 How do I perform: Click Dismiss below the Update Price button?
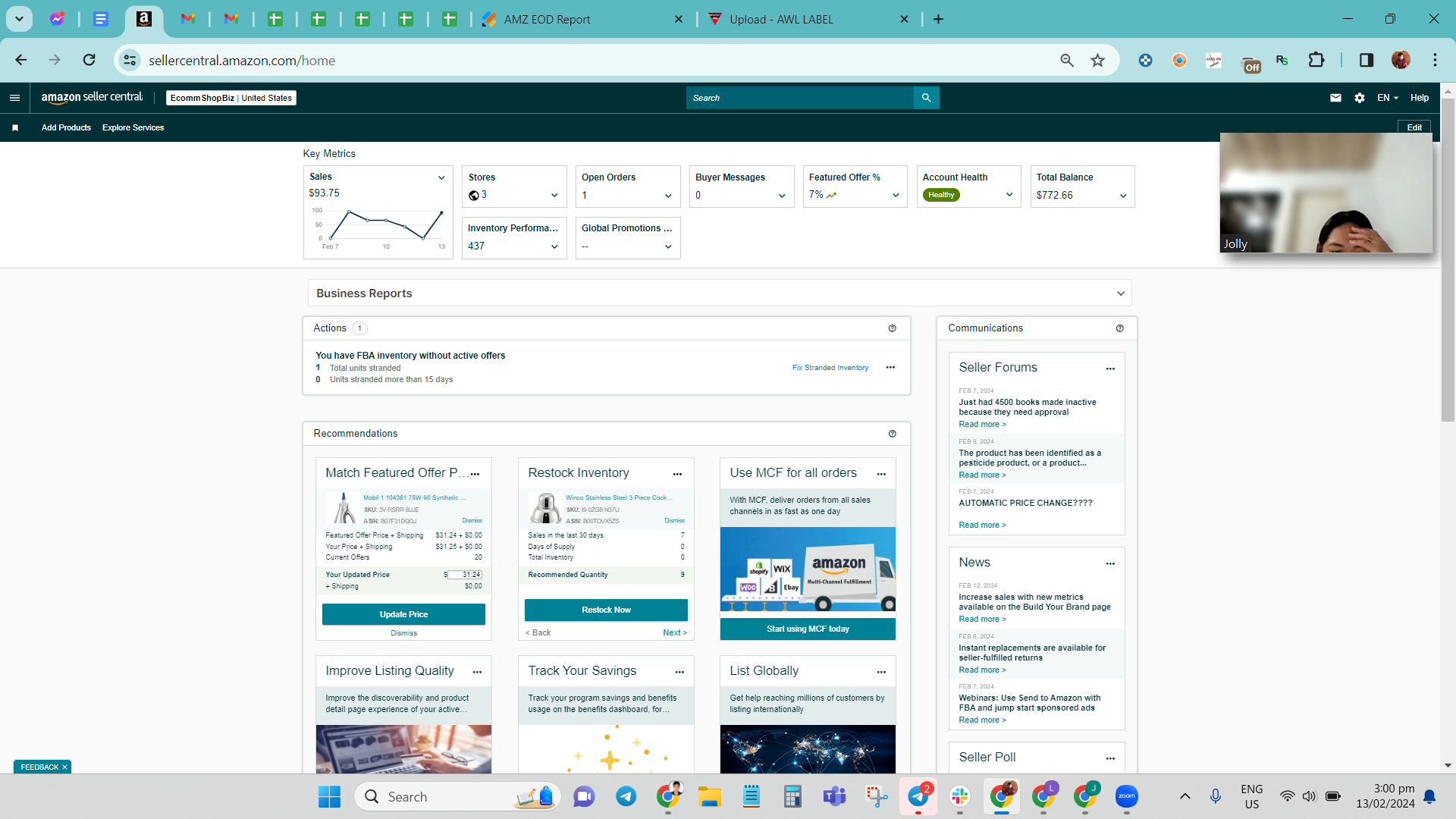403,633
